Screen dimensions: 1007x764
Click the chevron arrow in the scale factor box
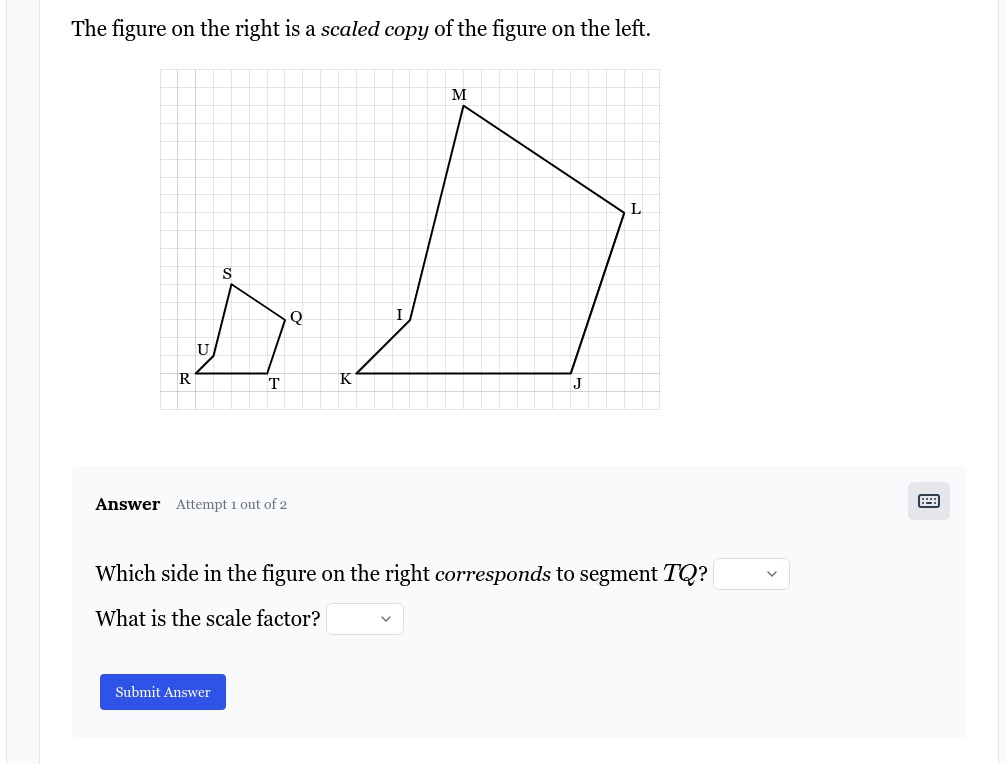(x=386, y=619)
